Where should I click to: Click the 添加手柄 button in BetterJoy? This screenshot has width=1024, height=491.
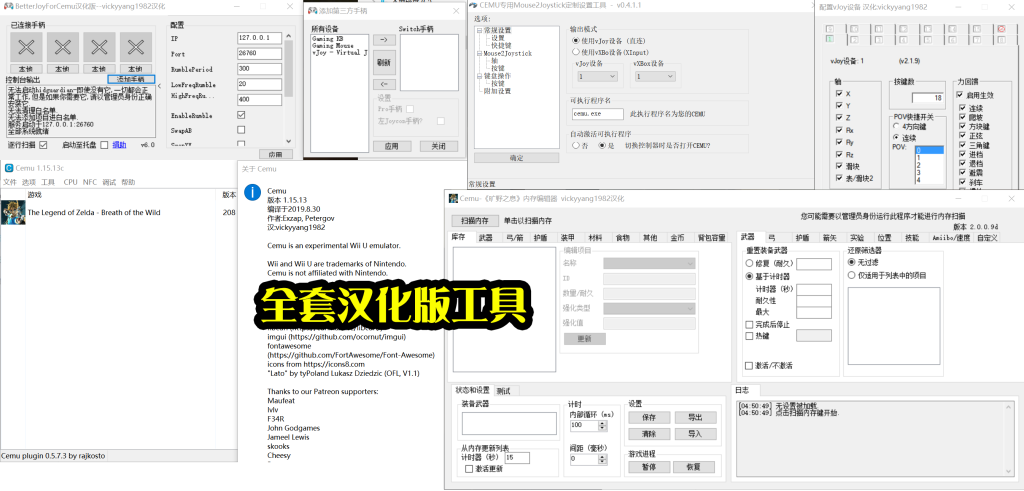[130, 79]
